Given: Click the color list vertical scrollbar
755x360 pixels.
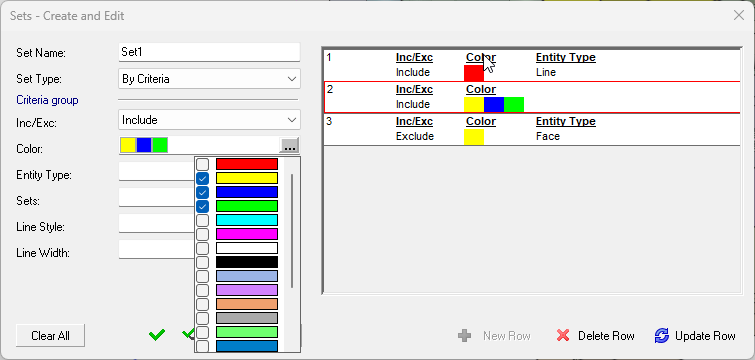Looking at the screenshot, I should pyautogui.click(x=292, y=231).
